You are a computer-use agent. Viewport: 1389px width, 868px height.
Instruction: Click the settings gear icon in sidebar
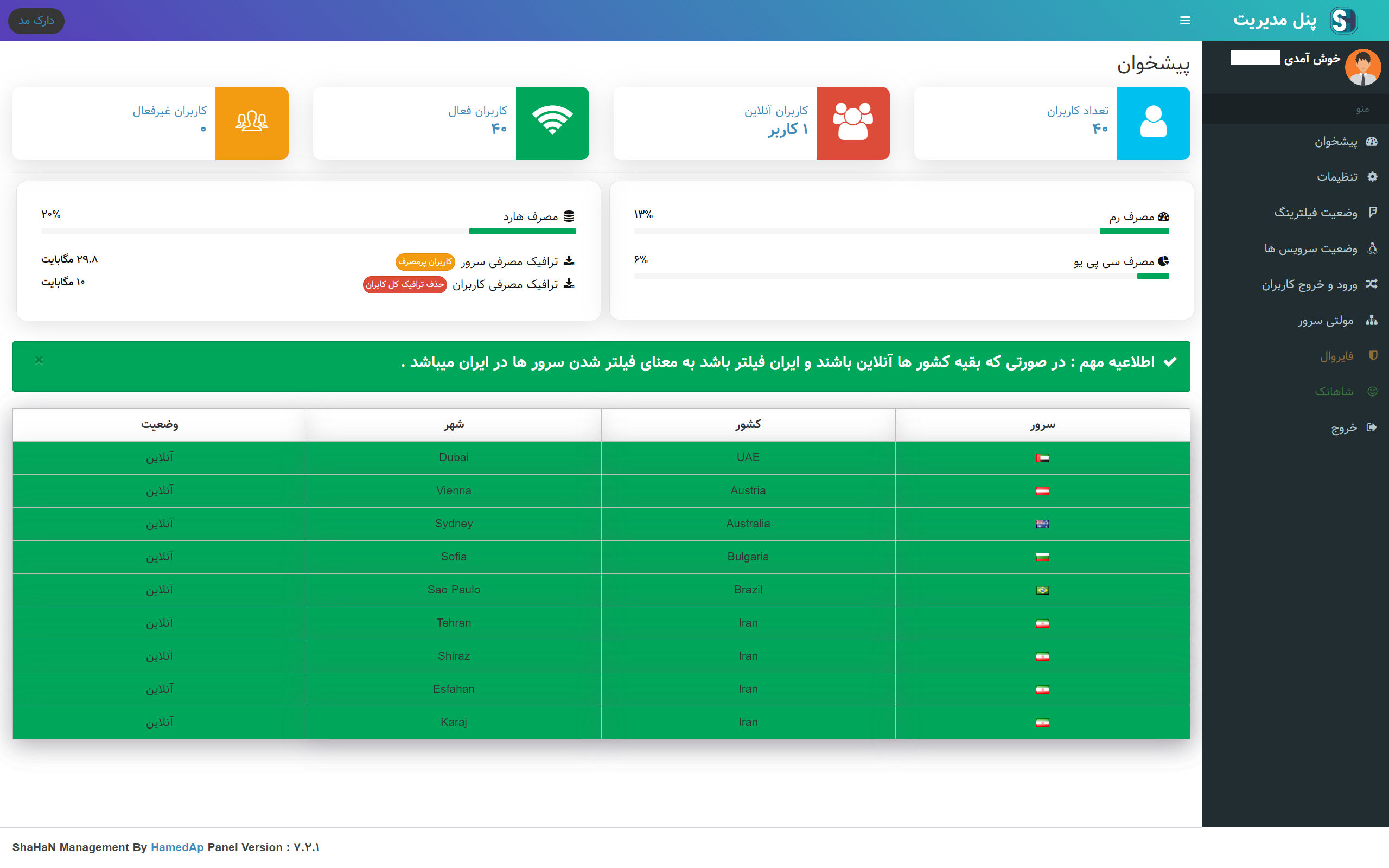click(x=1372, y=177)
